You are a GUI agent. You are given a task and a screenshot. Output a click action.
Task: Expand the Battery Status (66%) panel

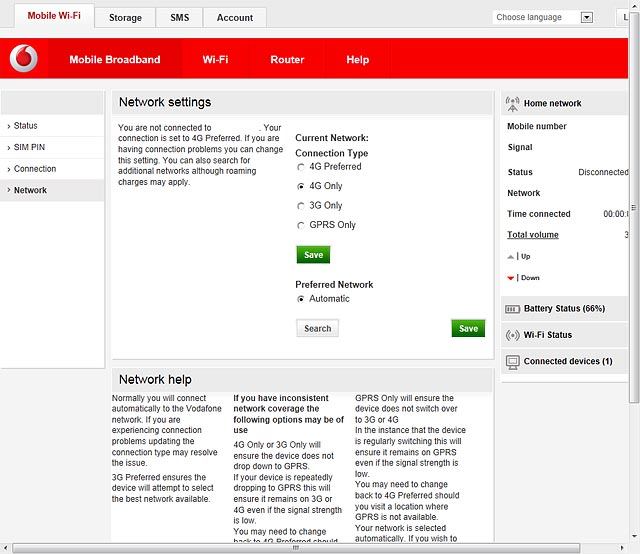pos(564,309)
